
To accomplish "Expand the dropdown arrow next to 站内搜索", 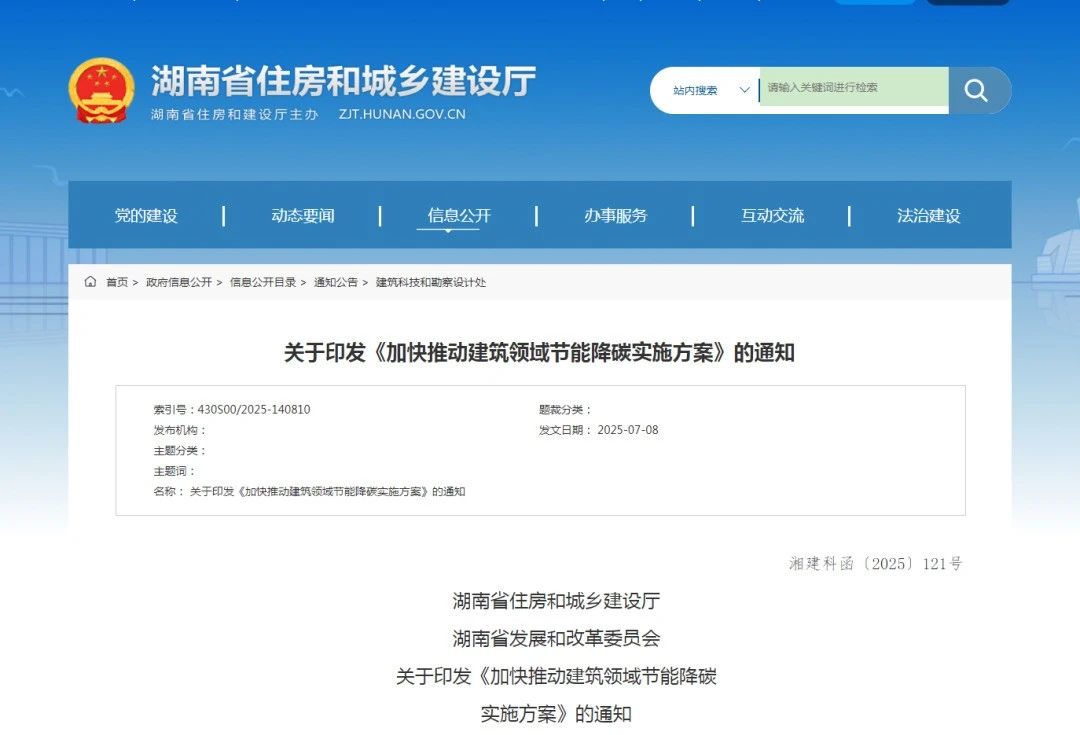I will [x=744, y=90].
